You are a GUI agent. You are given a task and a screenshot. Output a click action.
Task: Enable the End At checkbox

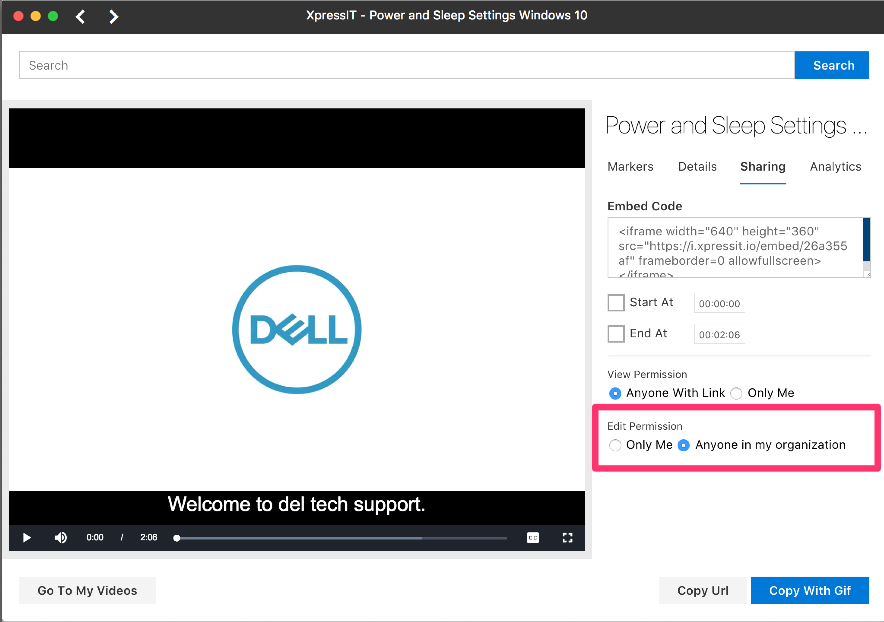click(x=616, y=334)
